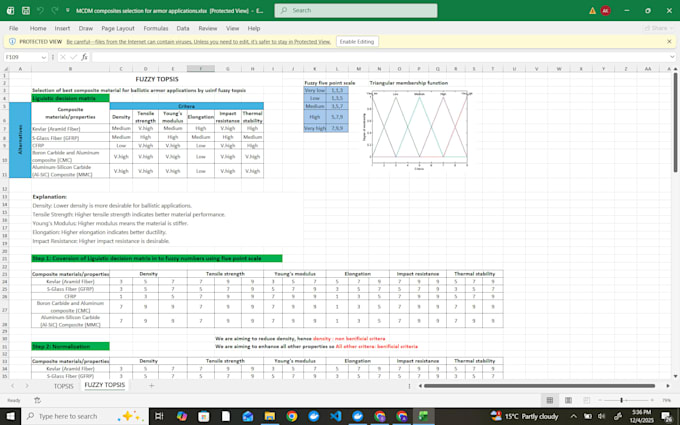Click the zoom in plus button

pos(652,400)
